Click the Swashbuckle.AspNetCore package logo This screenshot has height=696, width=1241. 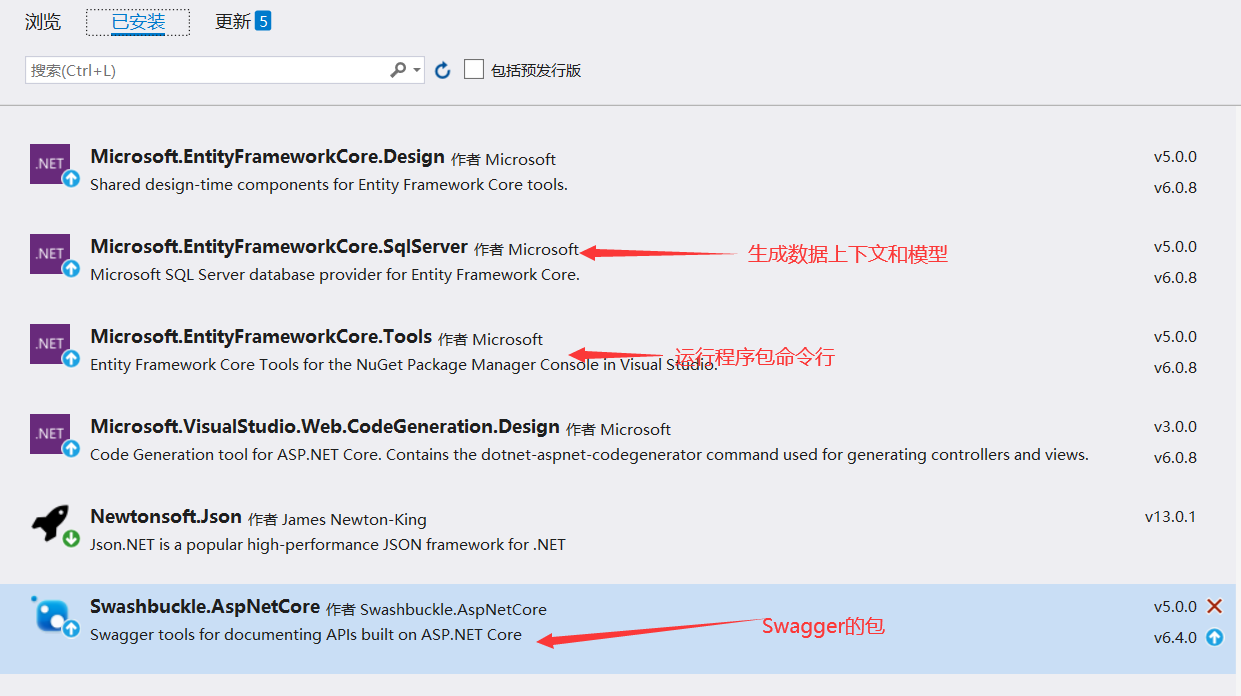[51, 614]
